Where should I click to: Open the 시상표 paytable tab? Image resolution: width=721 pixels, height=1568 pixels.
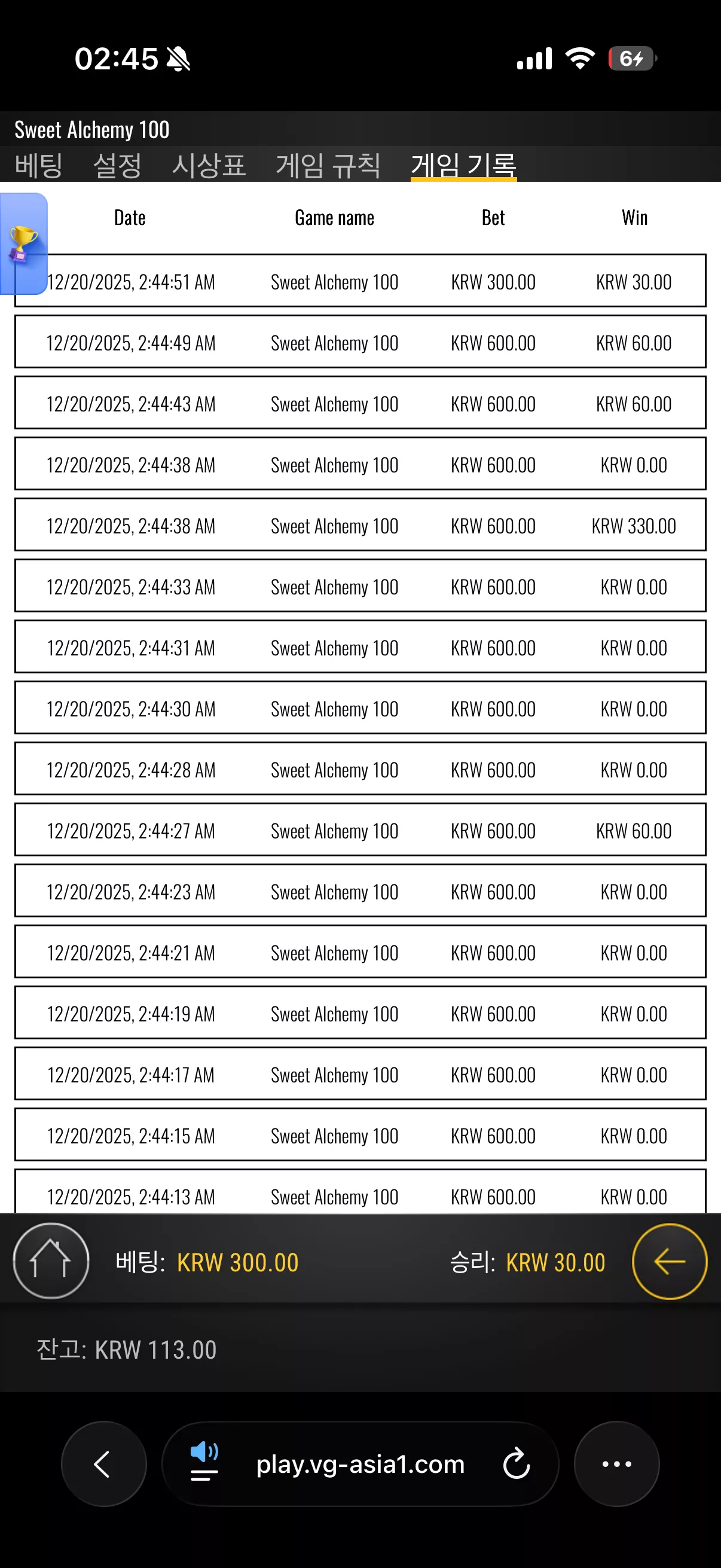click(x=209, y=165)
